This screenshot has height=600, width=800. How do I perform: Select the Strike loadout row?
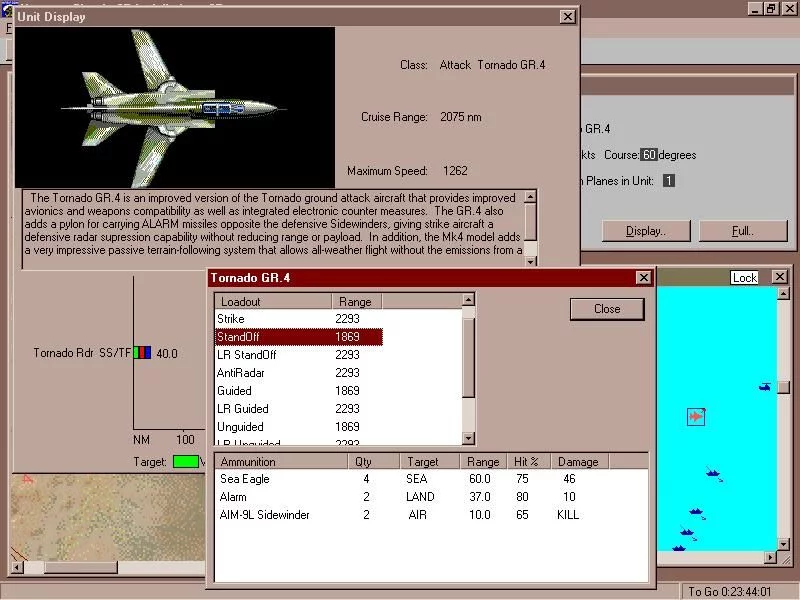tap(298, 319)
